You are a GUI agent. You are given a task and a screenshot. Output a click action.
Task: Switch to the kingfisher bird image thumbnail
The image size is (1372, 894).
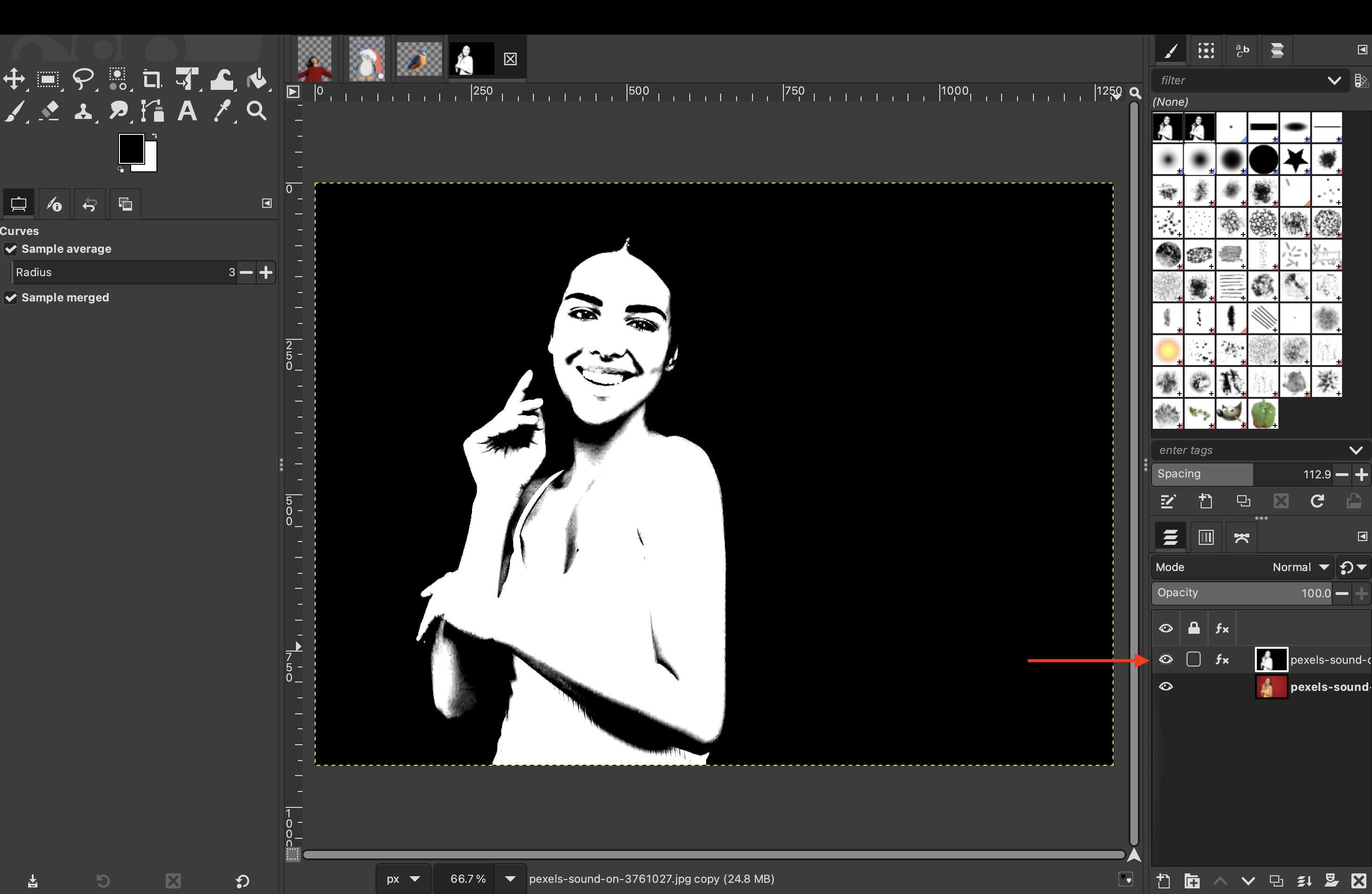(419, 58)
